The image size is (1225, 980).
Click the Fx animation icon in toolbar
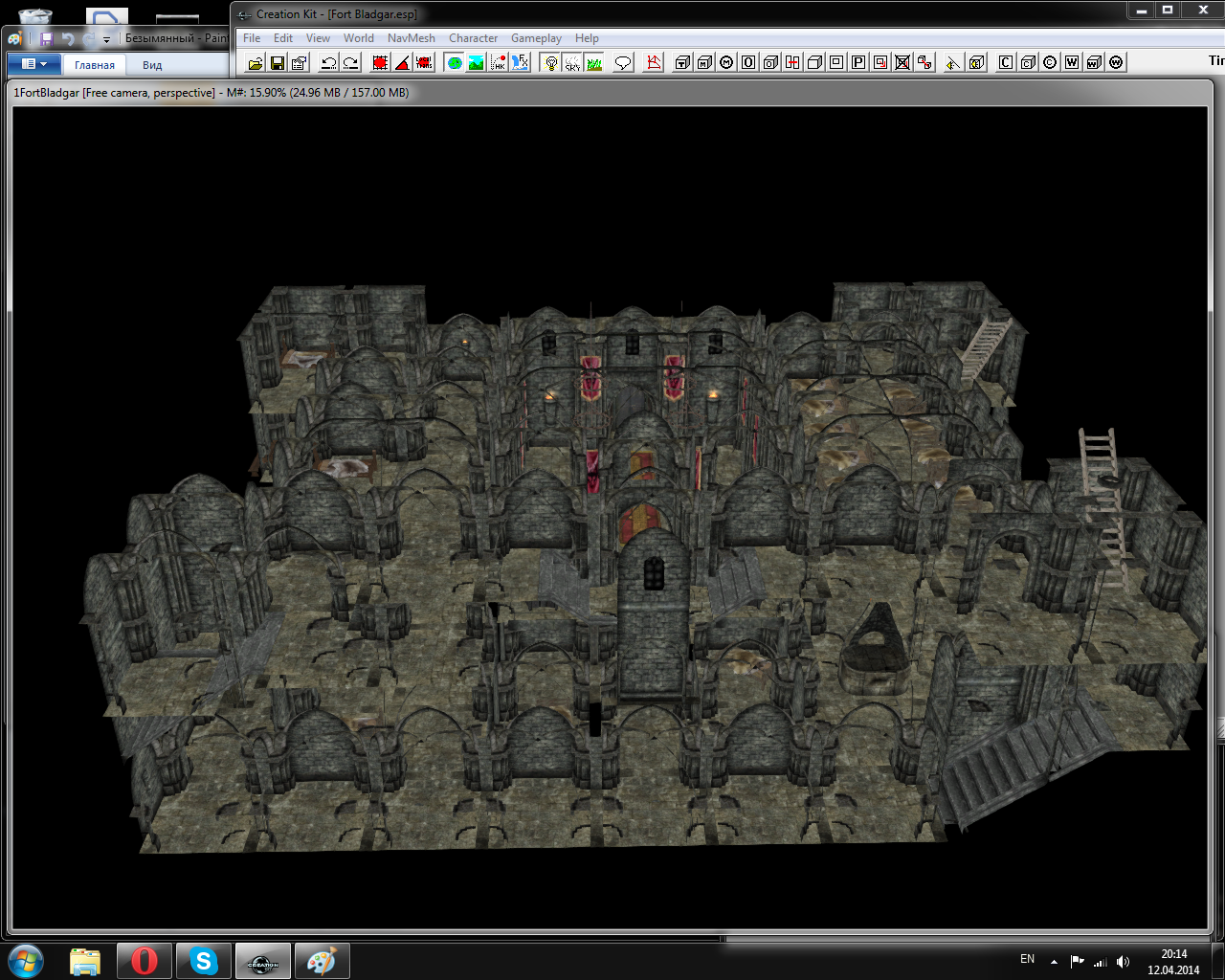(x=520, y=62)
